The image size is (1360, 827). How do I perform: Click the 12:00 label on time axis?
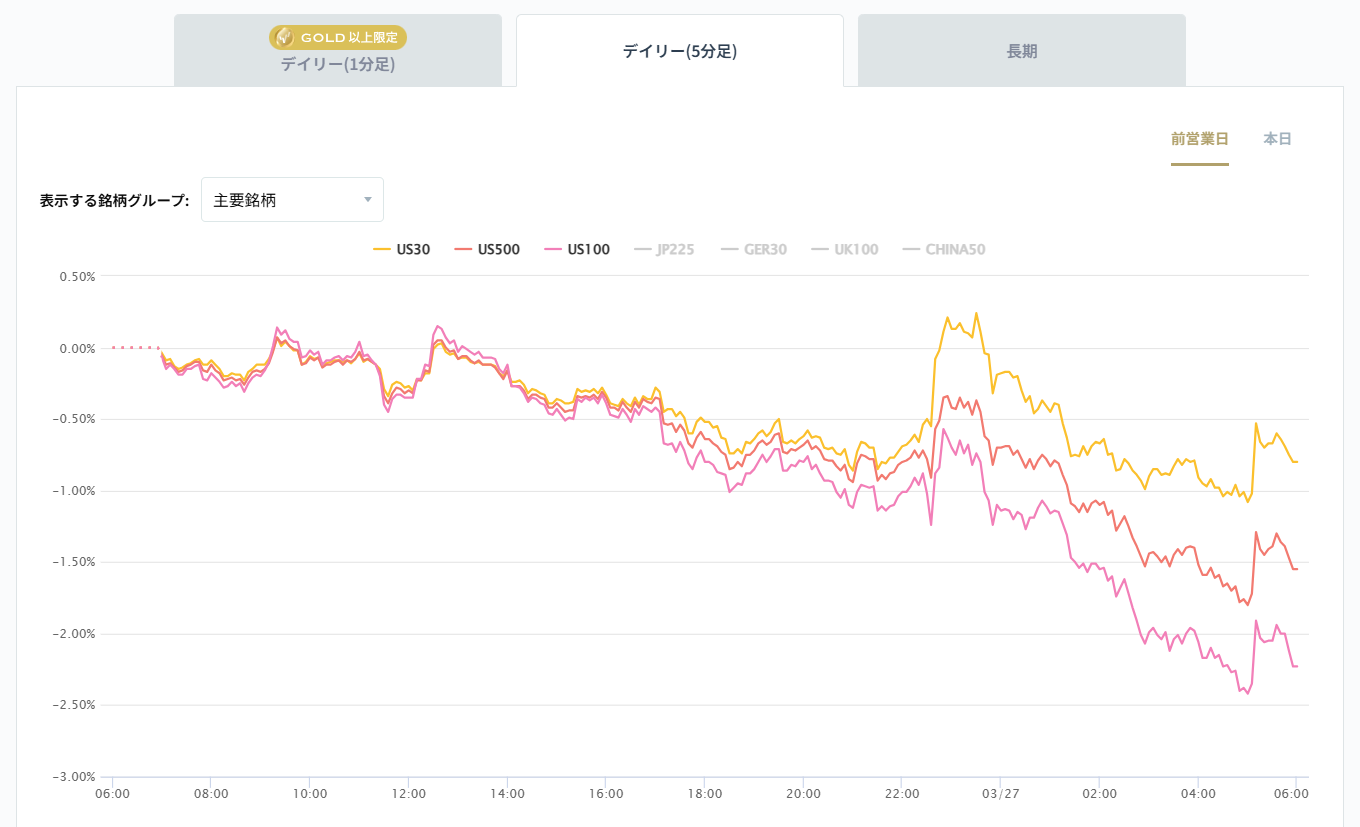pyautogui.click(x=409, y=794)
